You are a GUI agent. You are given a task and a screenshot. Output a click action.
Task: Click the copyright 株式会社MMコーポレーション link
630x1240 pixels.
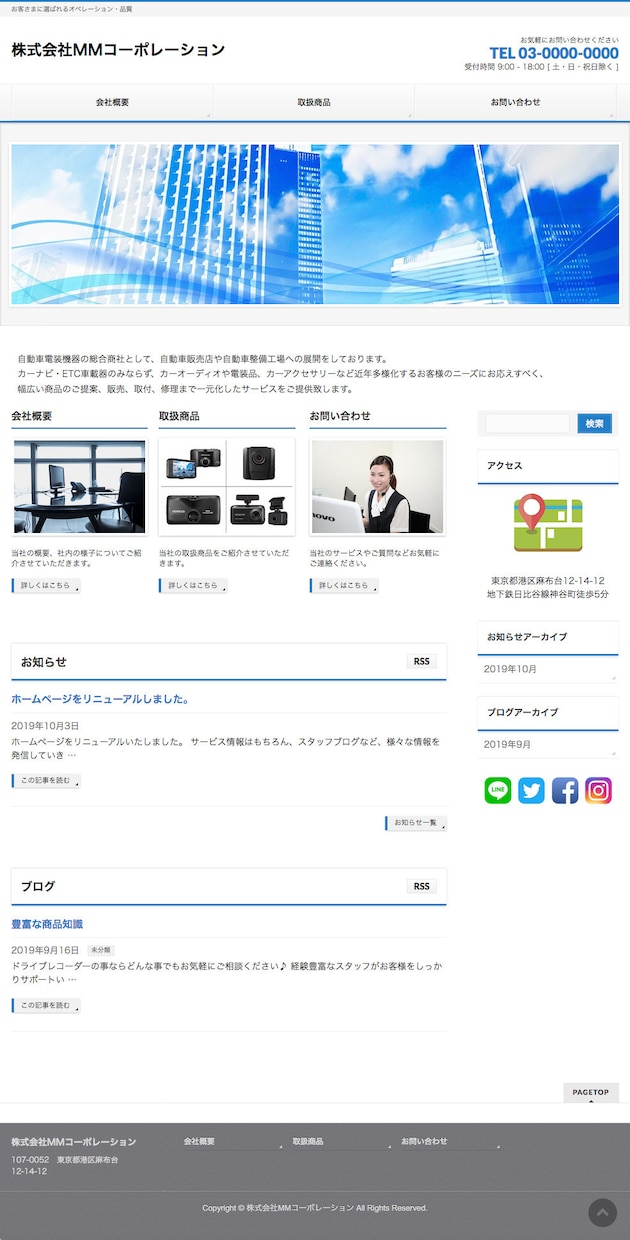[300, 1208]
